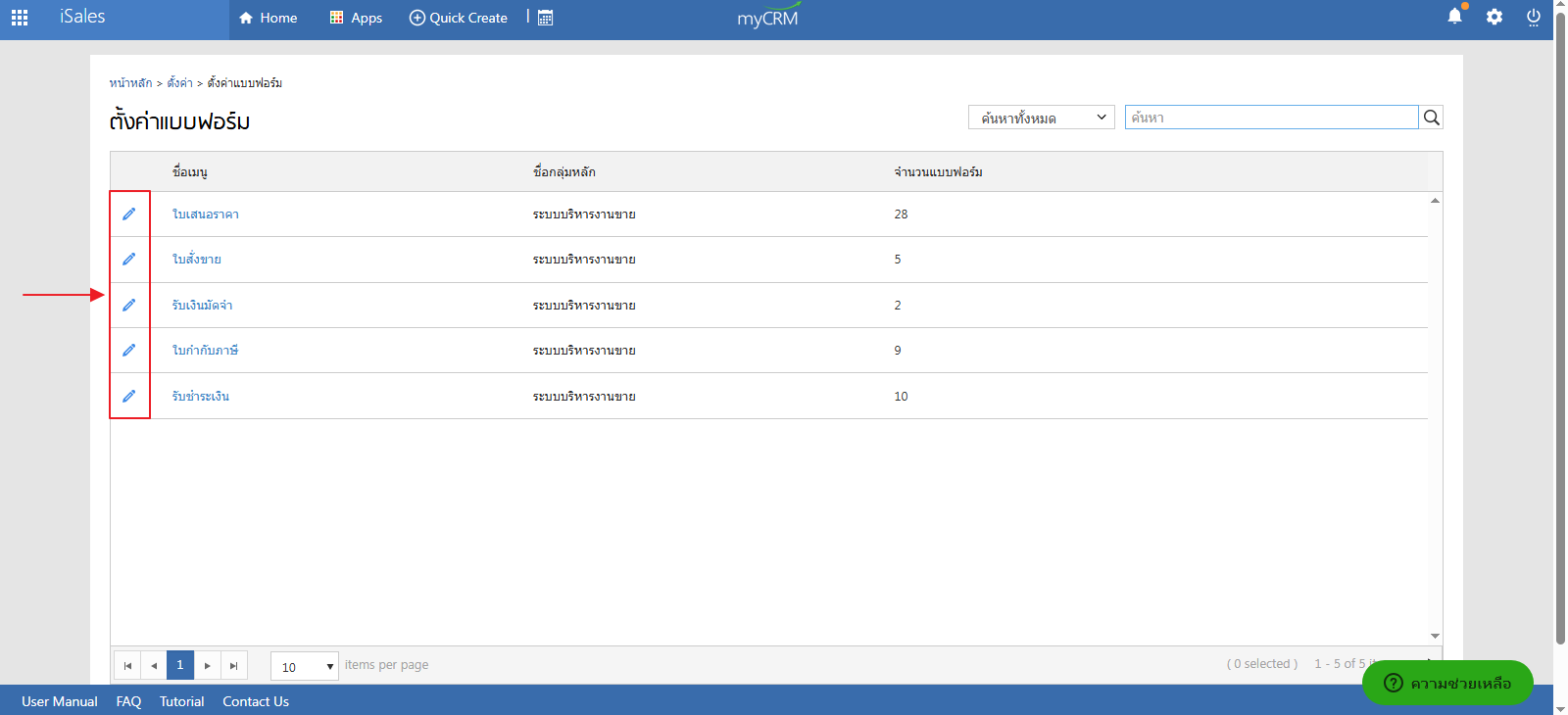Run search with the magnifier button

pyautogui.click(x=1431, y=118)
